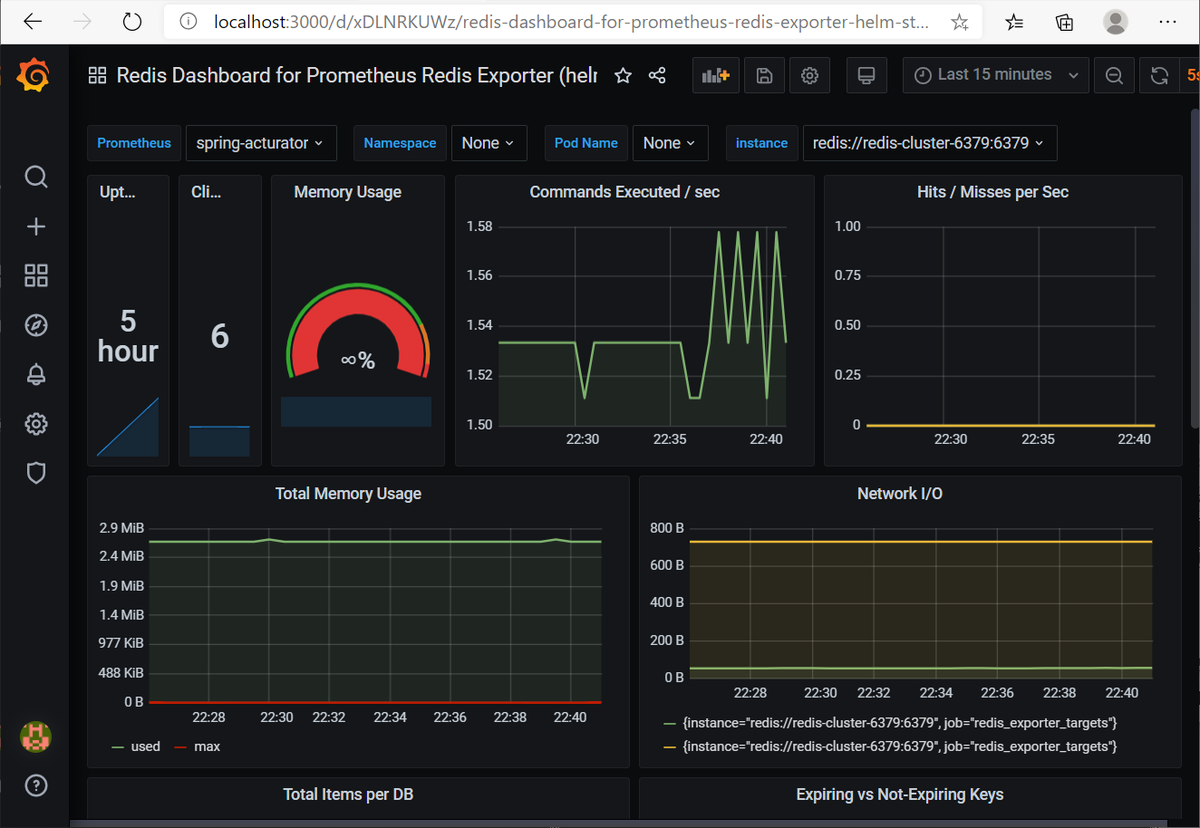Open the Memory Usage panel title menu
Image resolution: width=1200 pixels, height=828 pixels.
[348, 192]
